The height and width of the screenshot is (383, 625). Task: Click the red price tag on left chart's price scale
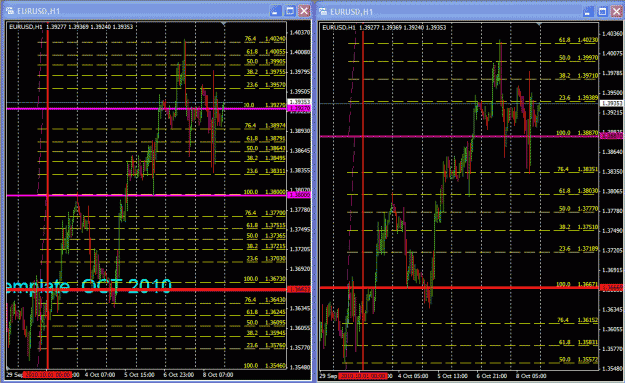299,289
